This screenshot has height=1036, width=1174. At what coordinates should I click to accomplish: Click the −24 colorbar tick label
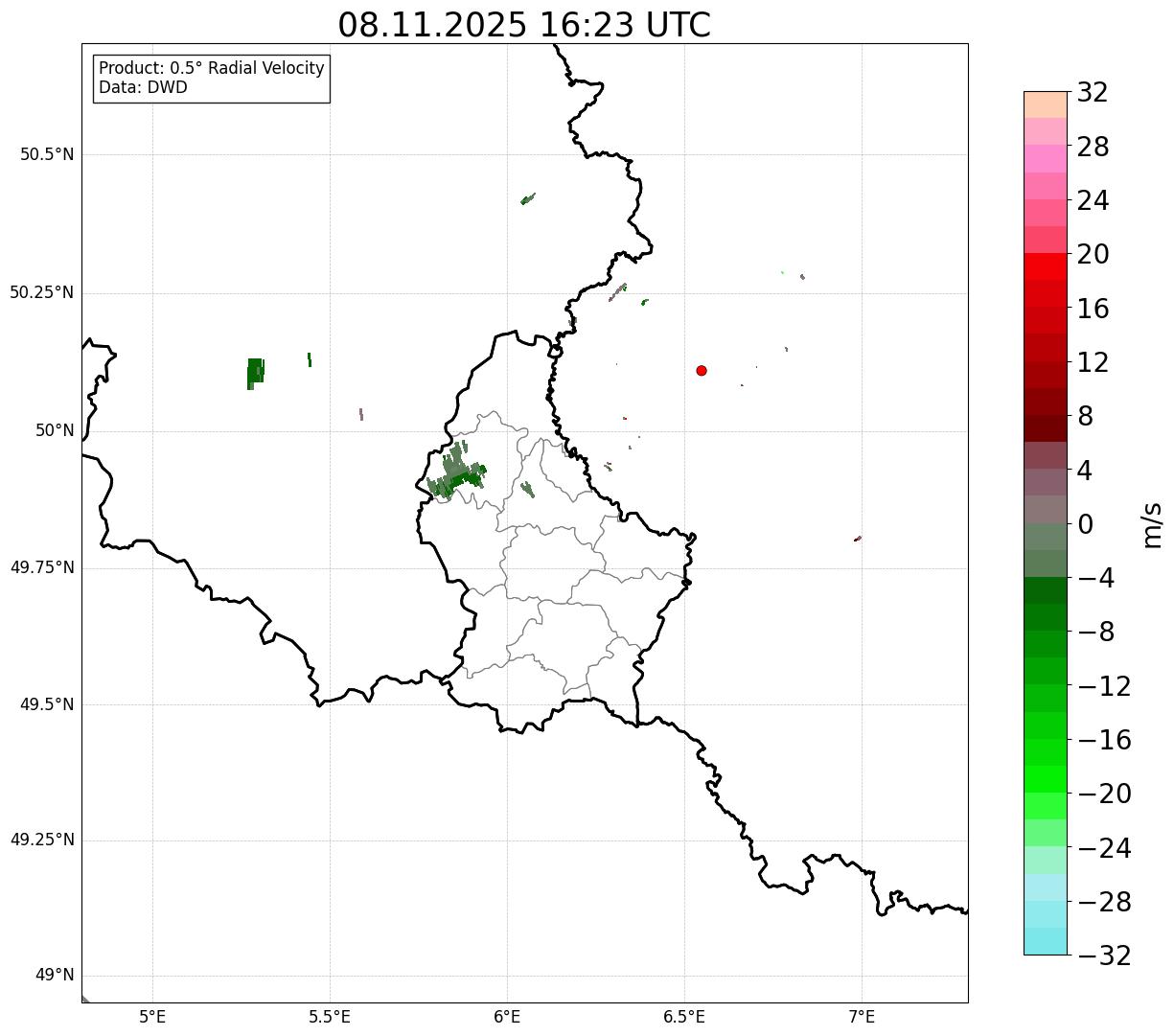[x=1104, y=848]
